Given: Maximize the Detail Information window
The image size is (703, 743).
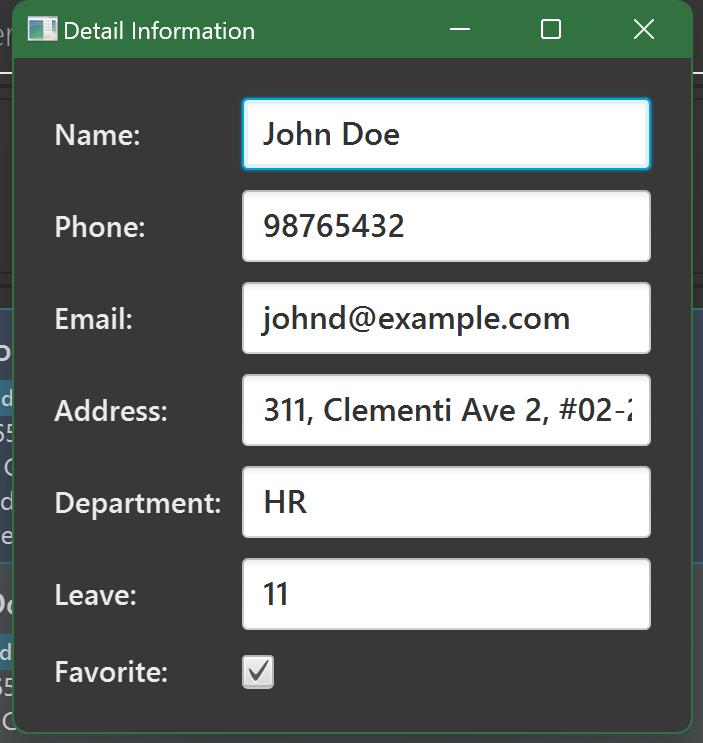Looking at the screenshot, I should click(x=551, y=30).
